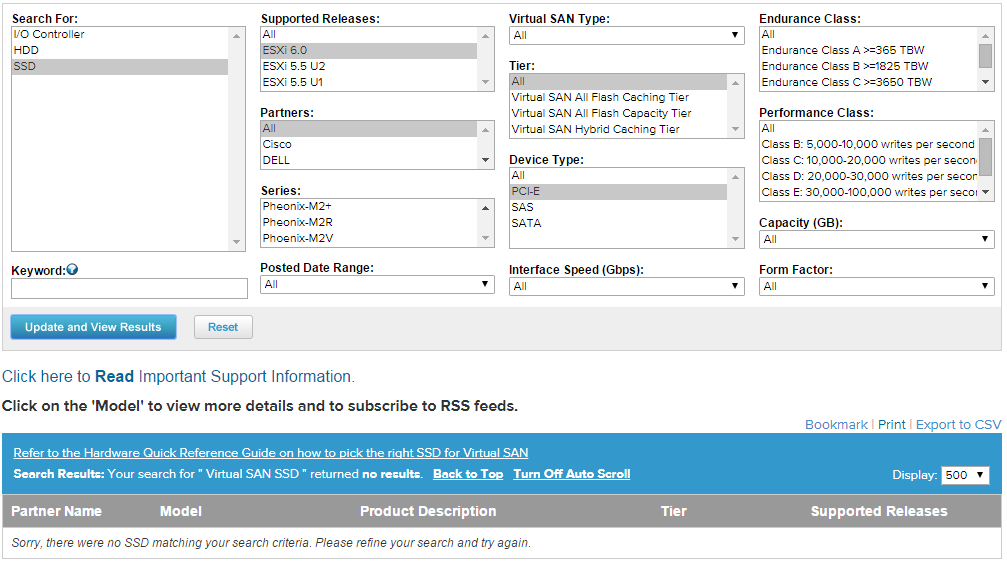The height and width of the screenshot is (563, 1007).
Task: Select HDD in Search For list
Action: [x=119, y=51]
